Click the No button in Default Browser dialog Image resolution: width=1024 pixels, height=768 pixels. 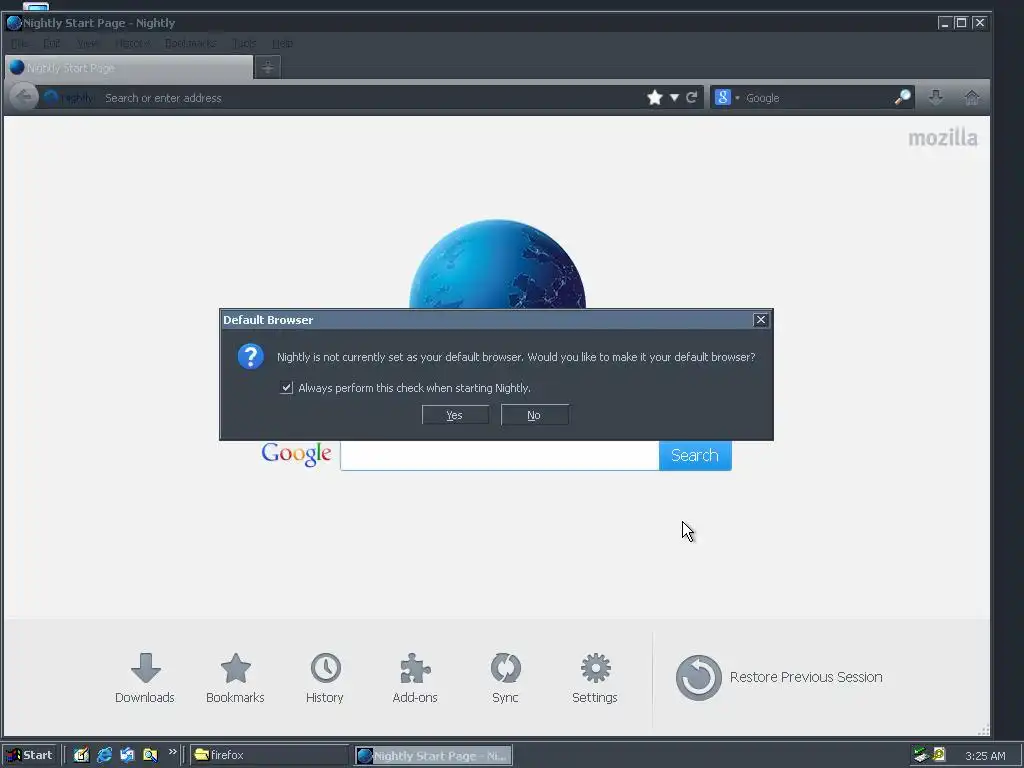(x=534, y=415)
